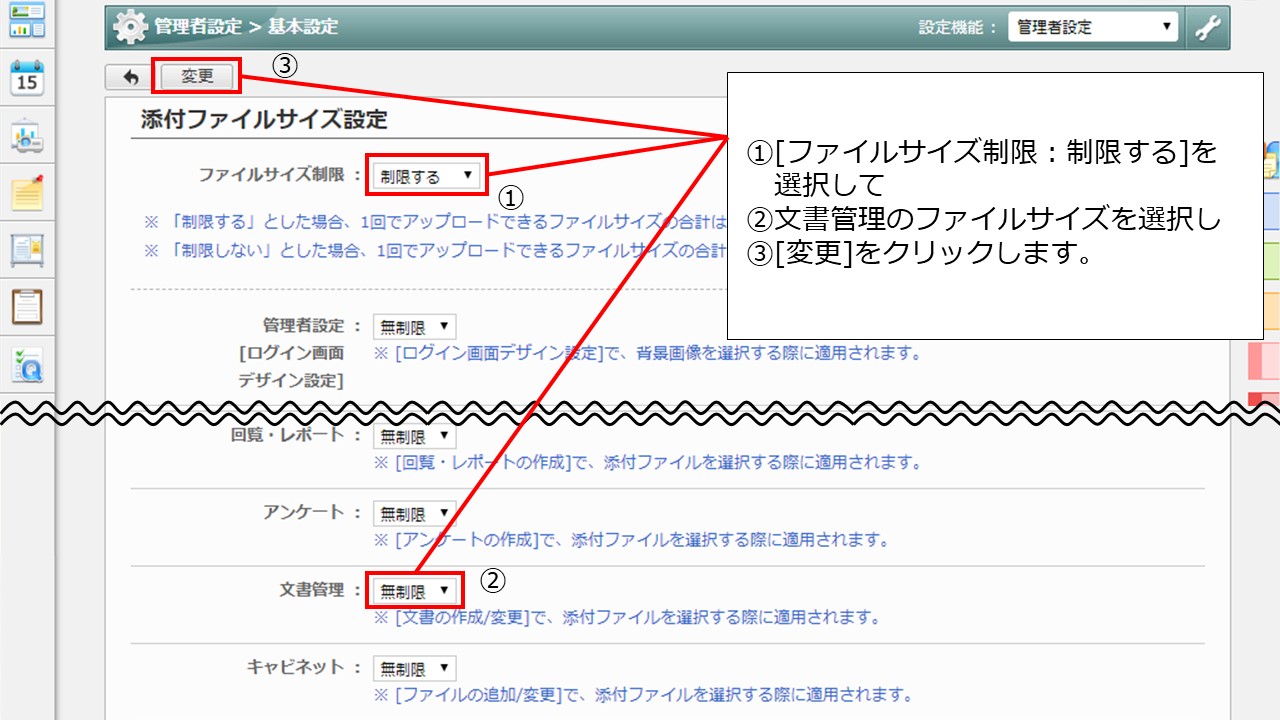Open the ファイルサイズ制限 dropdown
Screen dimensions: 1280x720
[426, 176]
